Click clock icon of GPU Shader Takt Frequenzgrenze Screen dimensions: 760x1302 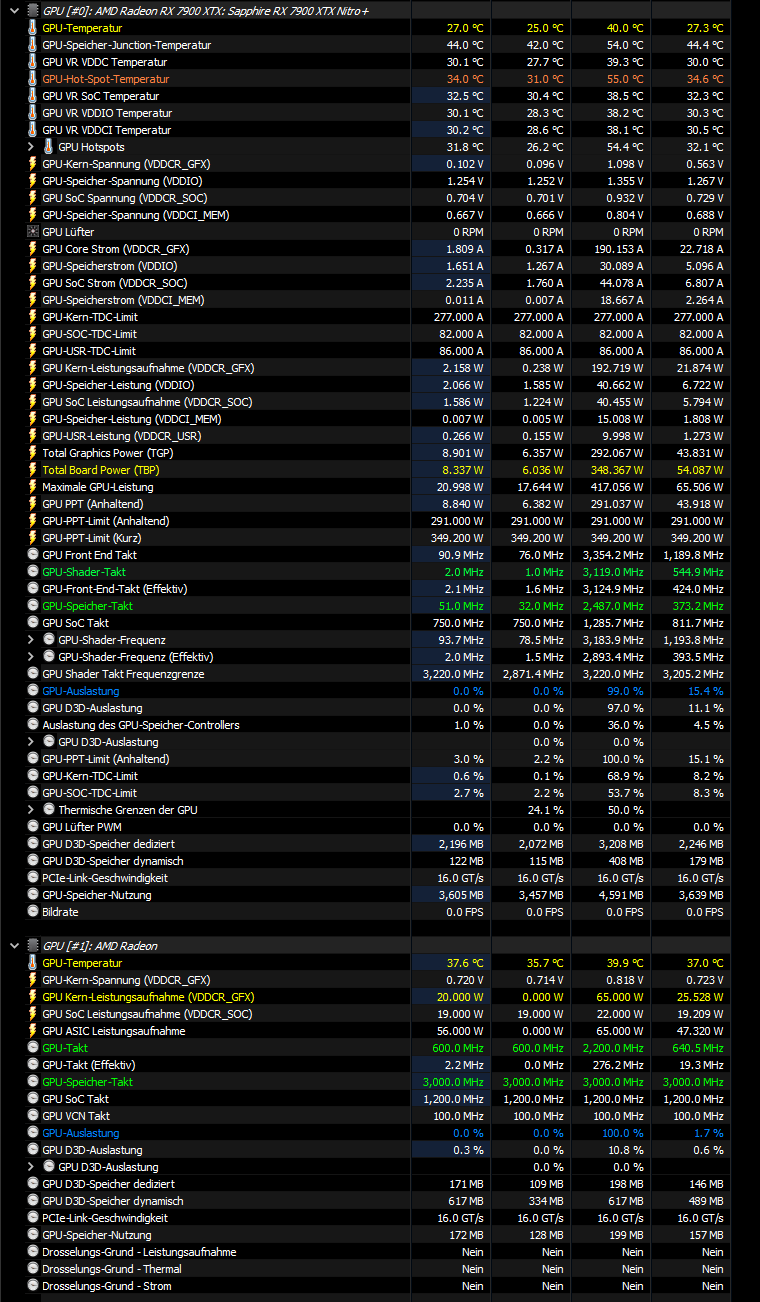point(32,674)
